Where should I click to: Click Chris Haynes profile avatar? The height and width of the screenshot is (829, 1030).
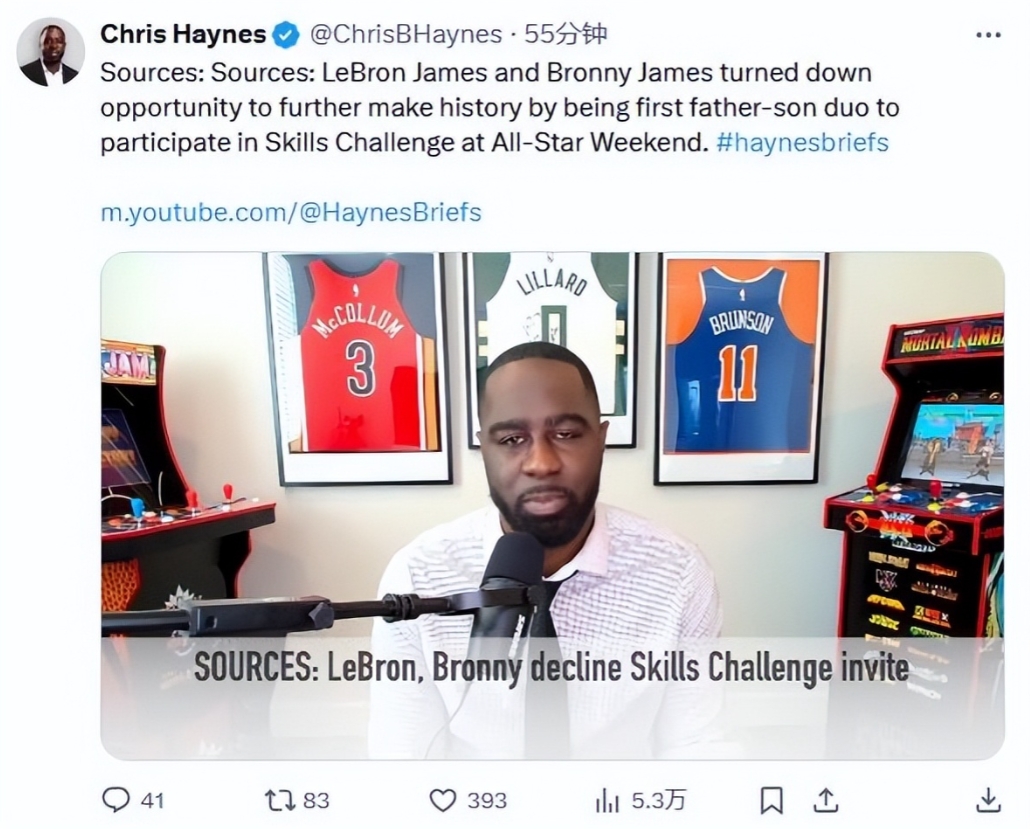coord(51,53)
